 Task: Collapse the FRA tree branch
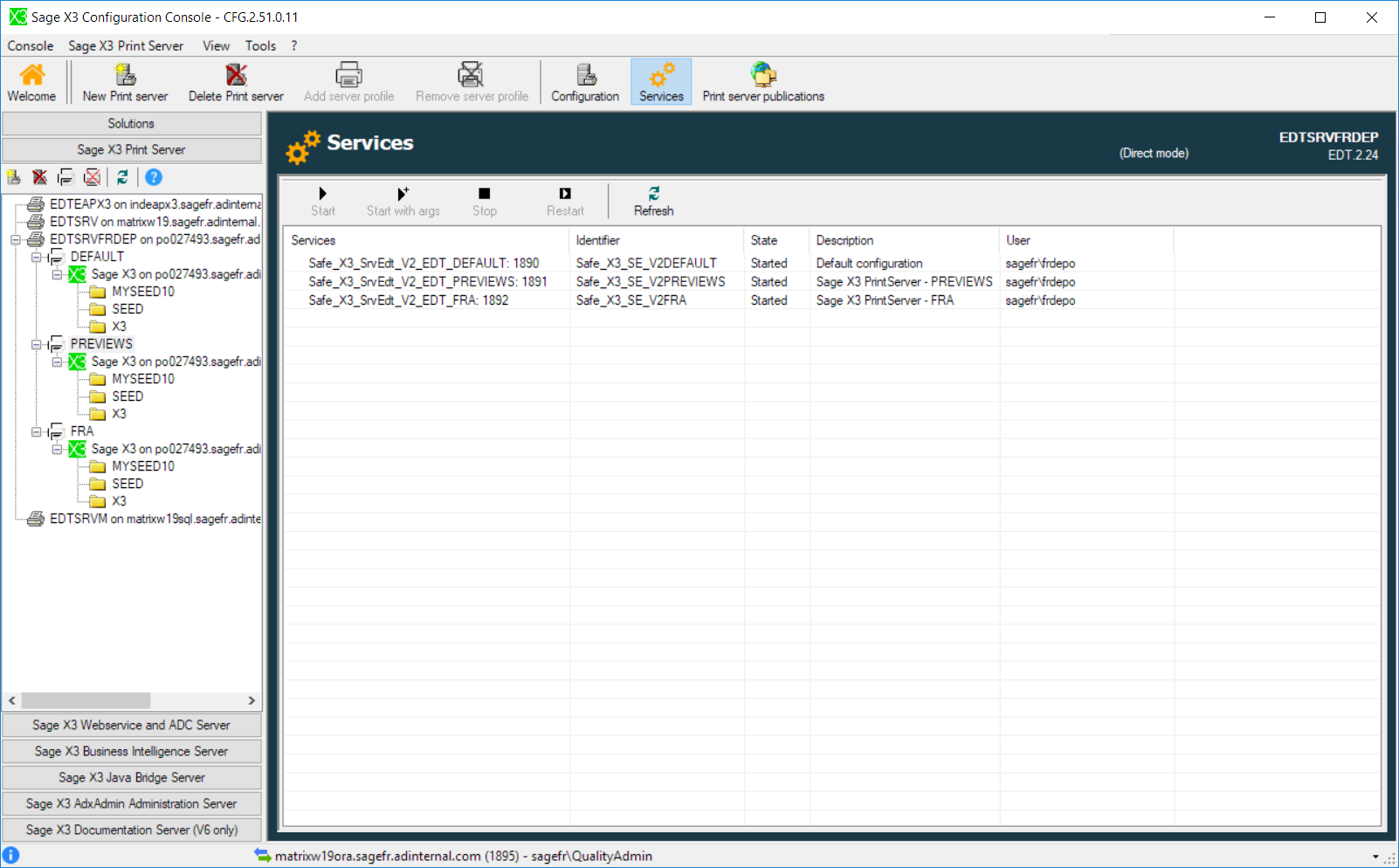click(36, 431)
